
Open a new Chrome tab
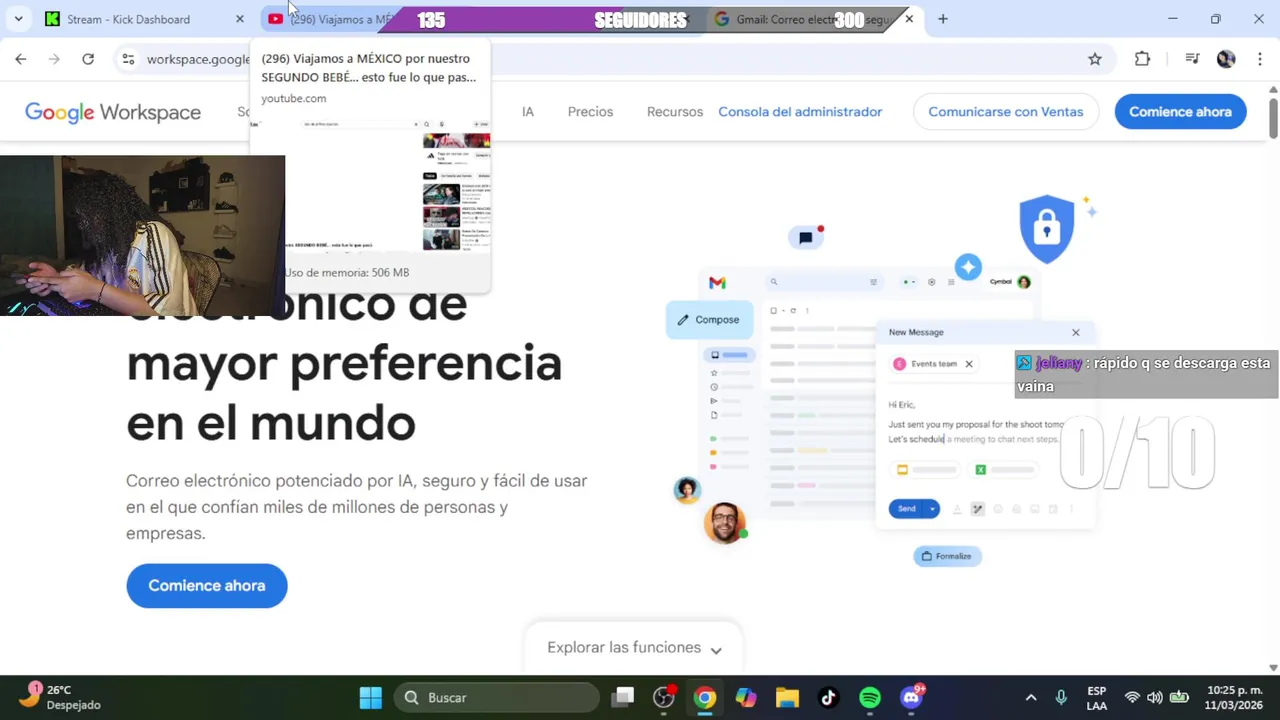tap(942, 19)
